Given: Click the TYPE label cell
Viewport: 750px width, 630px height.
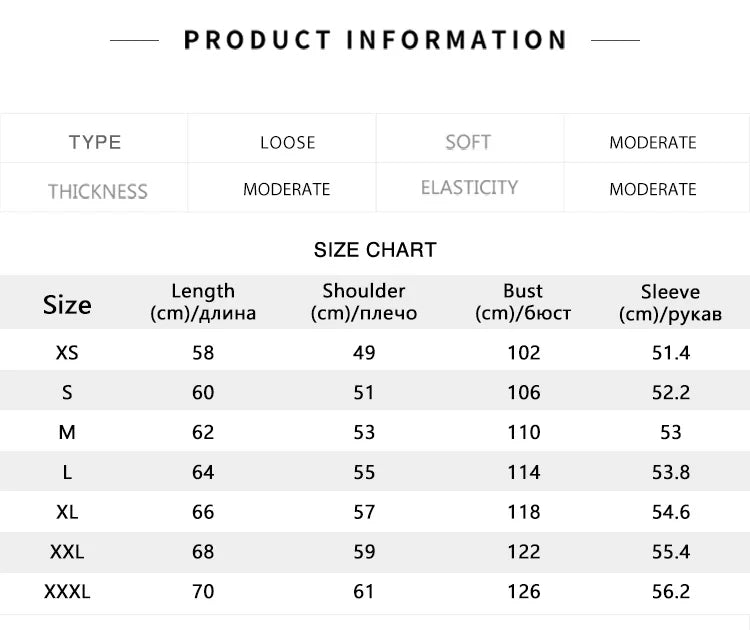Looking at the screenshot, I should (95, 142).
